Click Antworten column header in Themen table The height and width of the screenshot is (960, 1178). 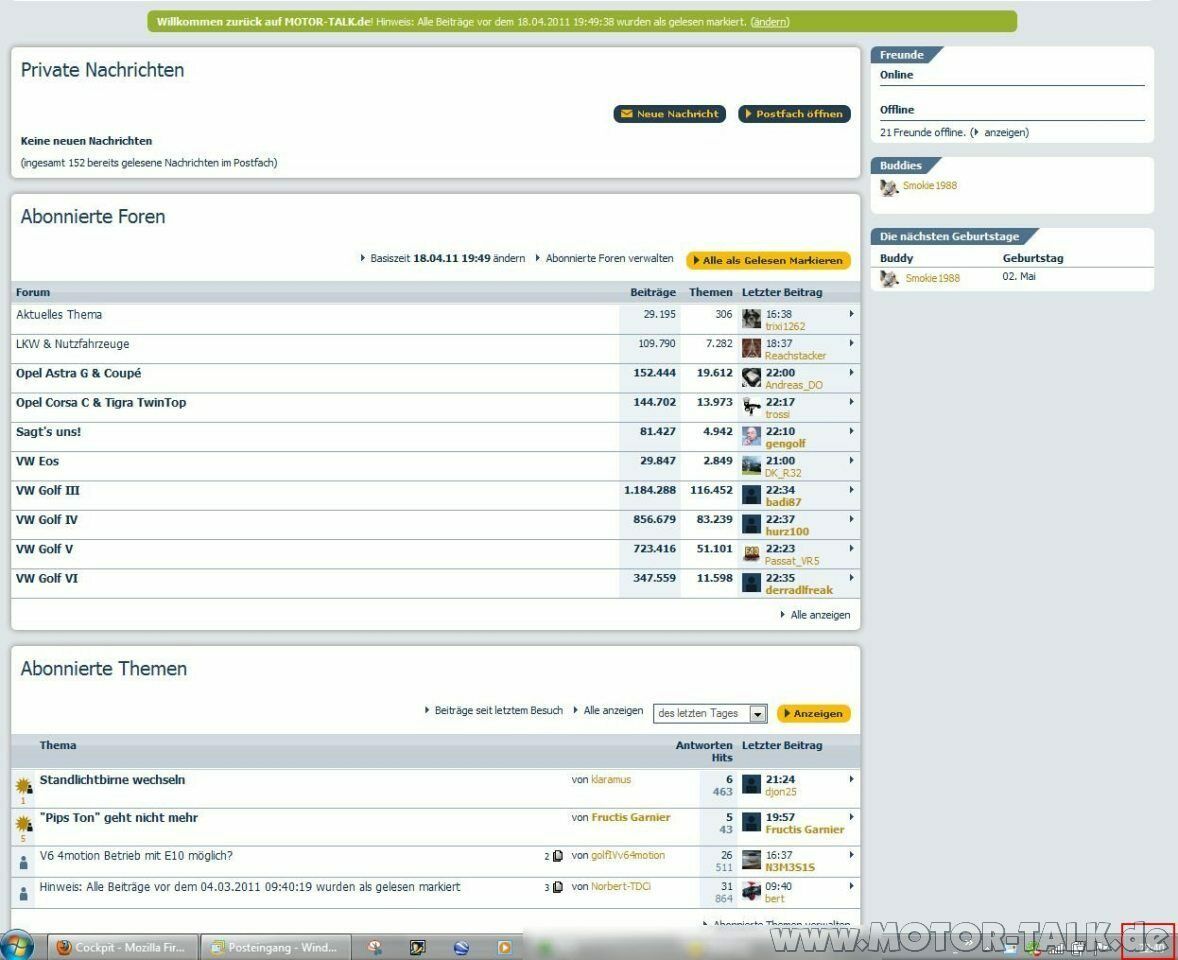point(703,745)
